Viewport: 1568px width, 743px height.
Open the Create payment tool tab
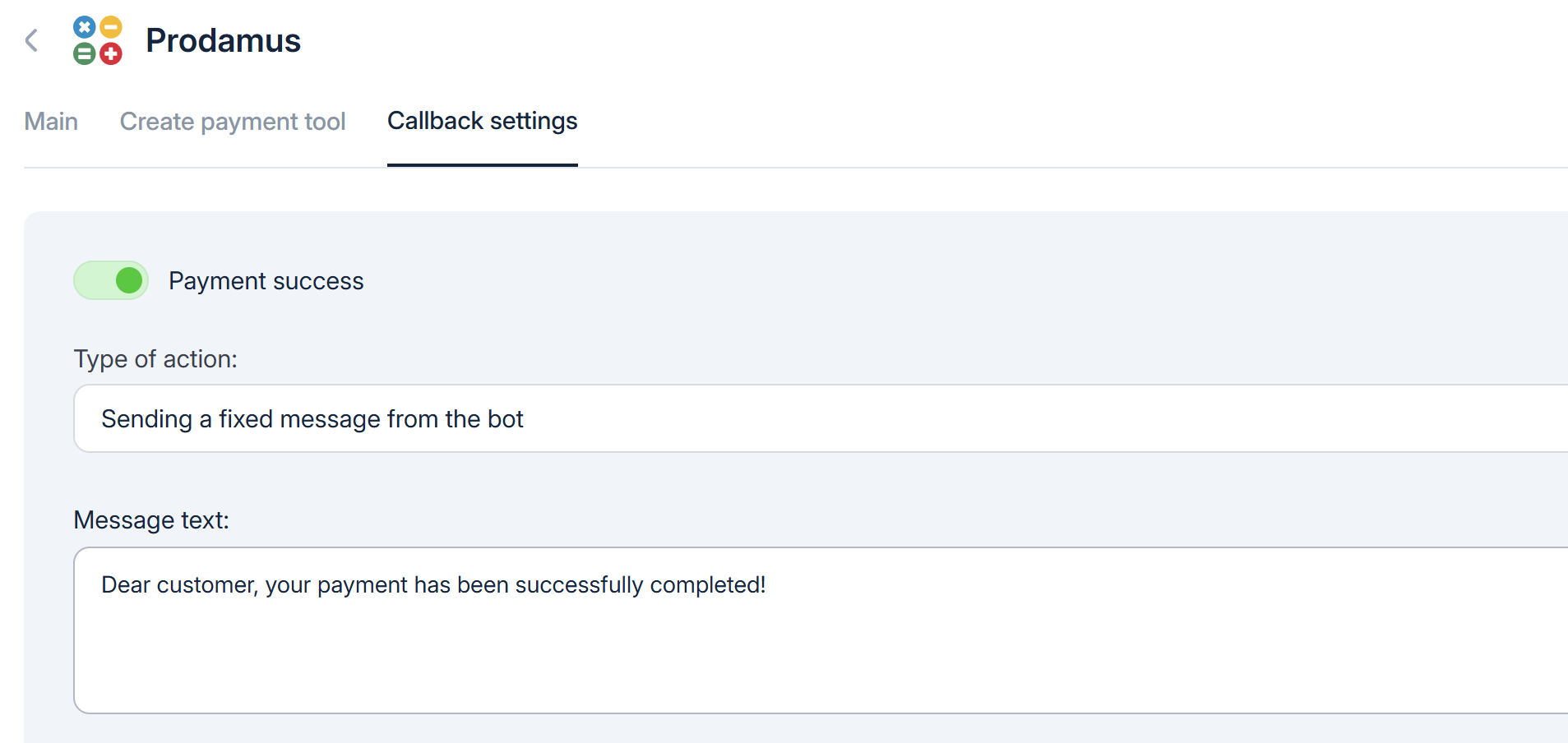click(233, 122)
